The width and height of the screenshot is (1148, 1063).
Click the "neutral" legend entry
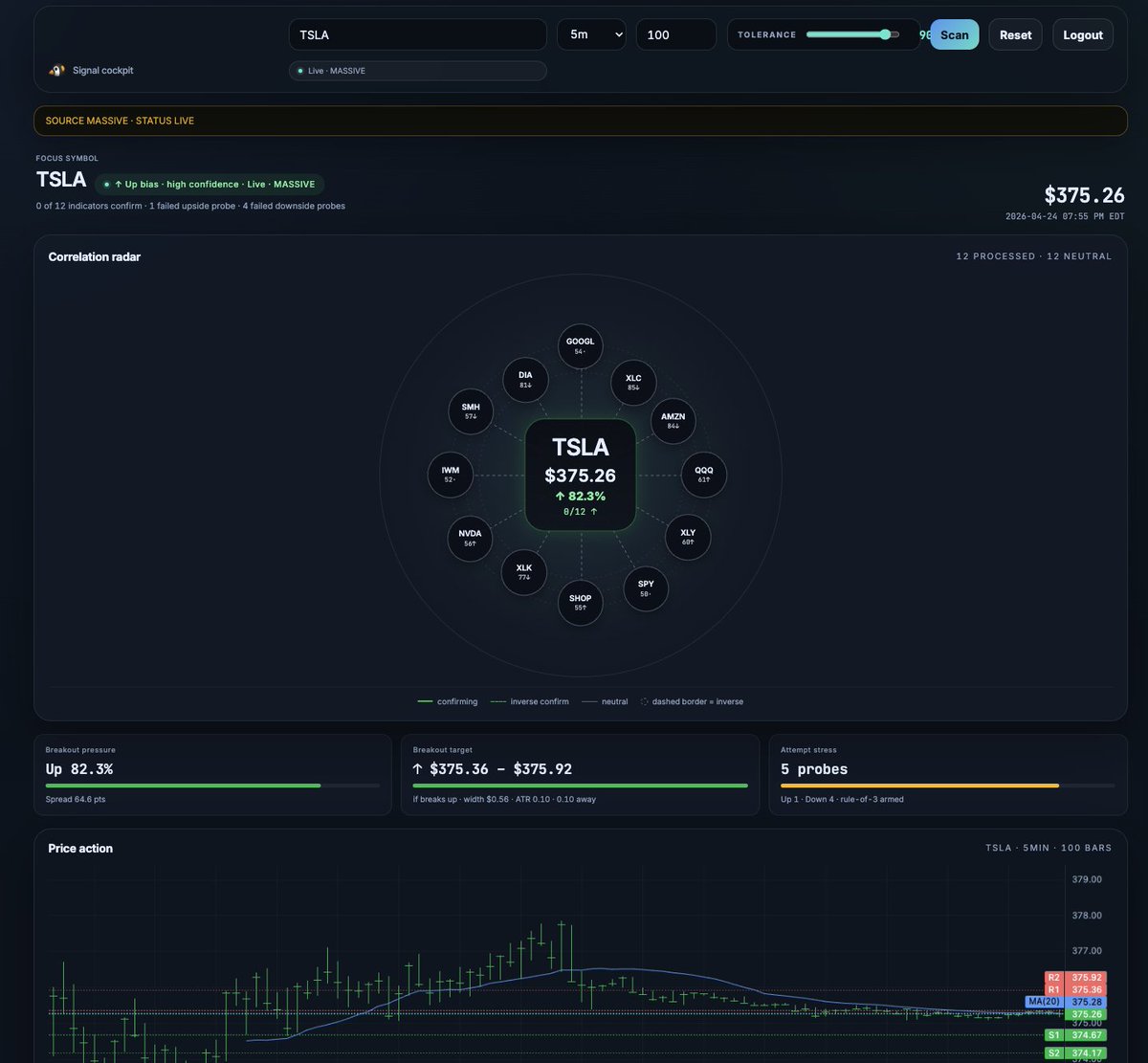[605, 701]
